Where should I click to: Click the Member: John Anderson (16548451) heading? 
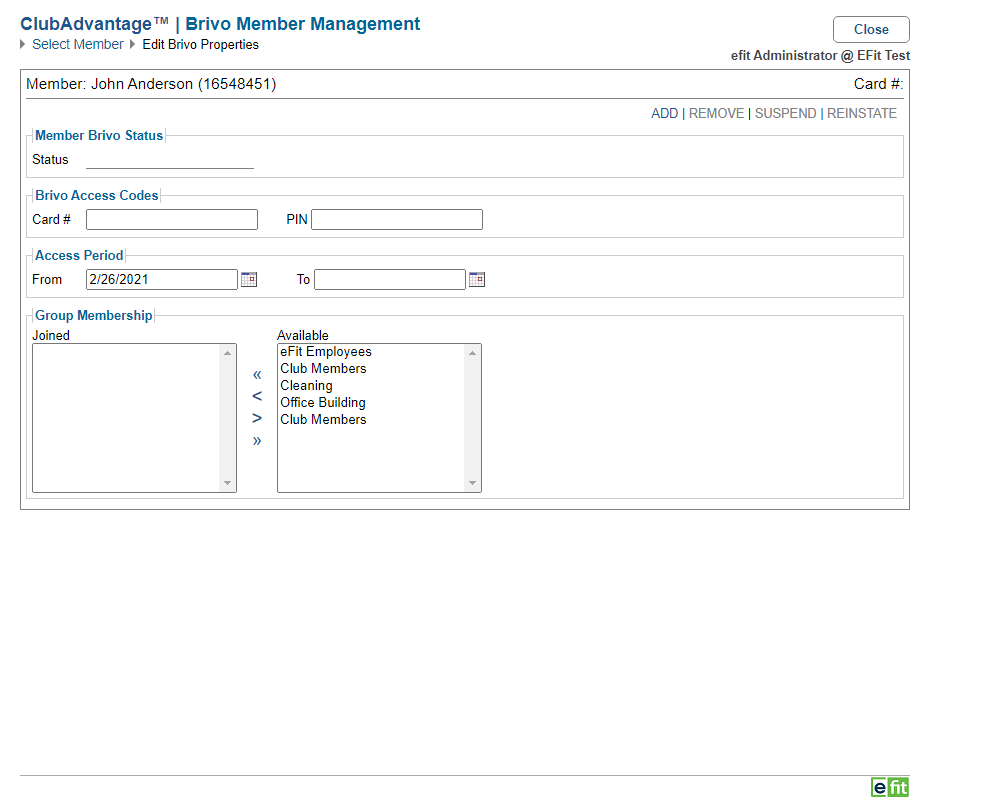[x=151, y=84]
